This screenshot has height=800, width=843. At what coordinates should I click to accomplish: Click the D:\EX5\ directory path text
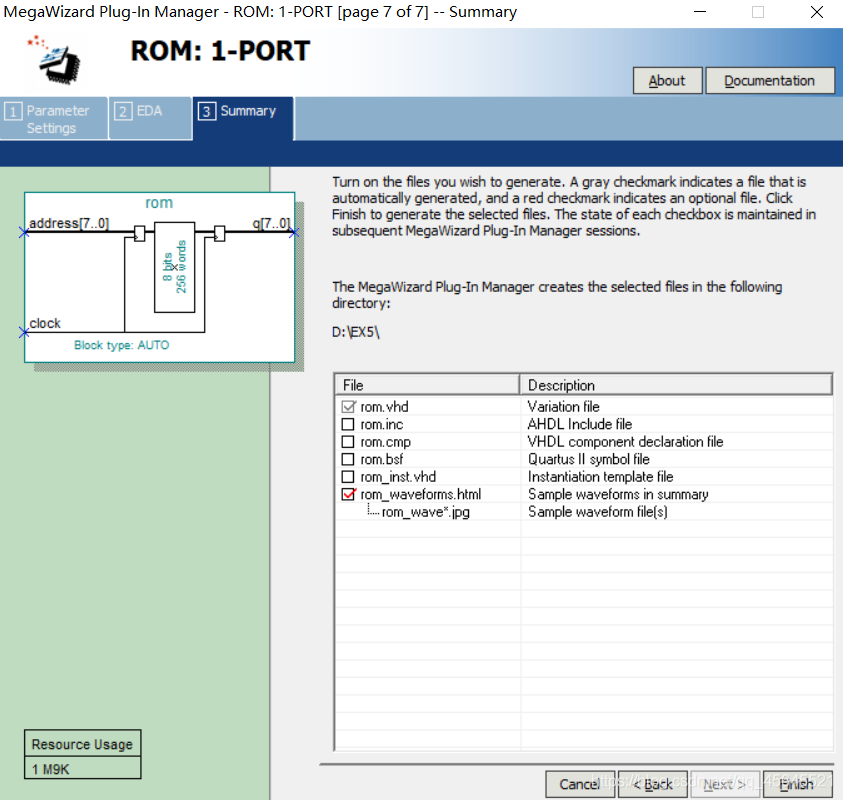coord(356,332)
